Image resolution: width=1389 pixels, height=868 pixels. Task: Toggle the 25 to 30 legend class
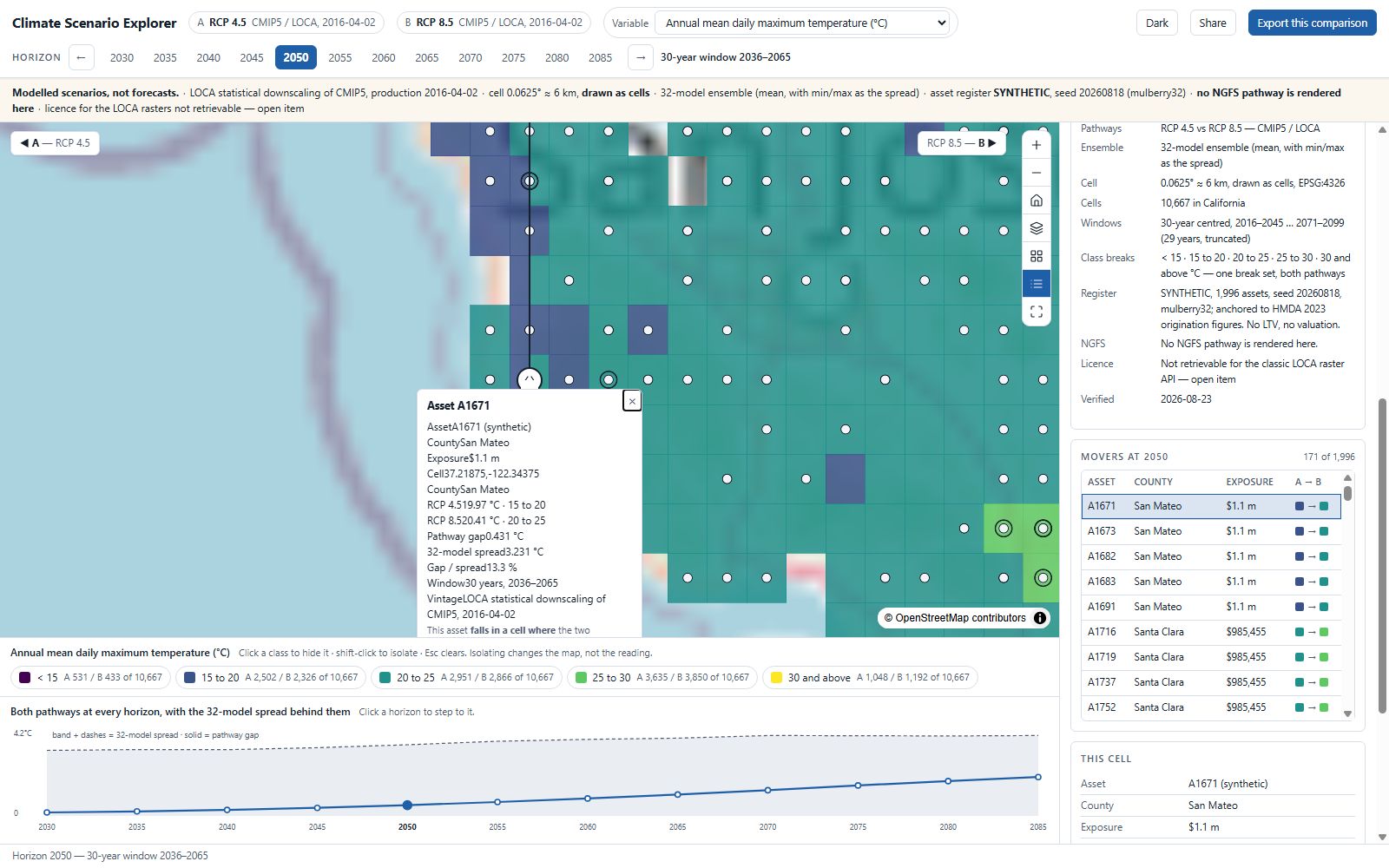[x=662, y=678]
